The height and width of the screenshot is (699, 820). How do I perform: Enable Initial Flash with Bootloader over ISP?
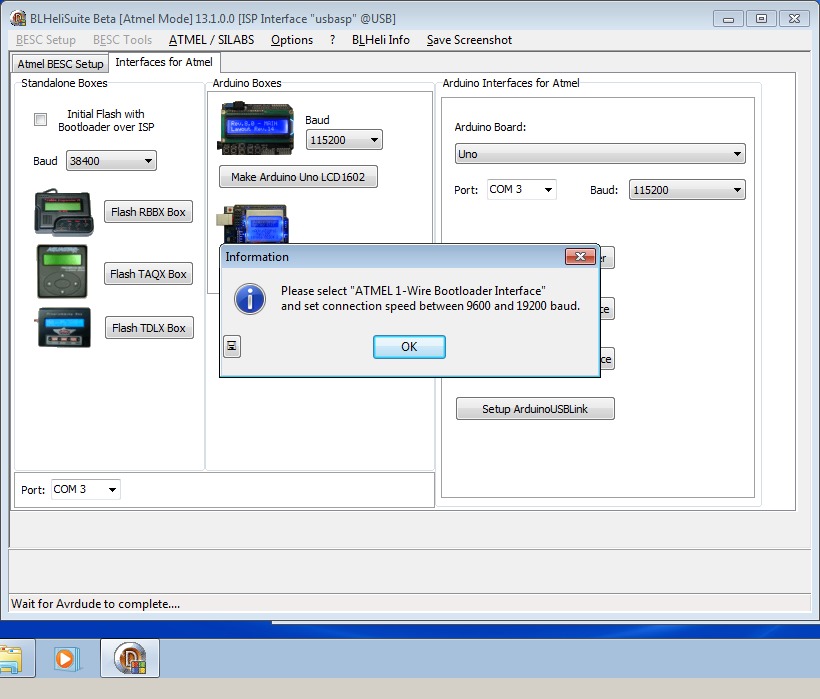pos(40,119)
